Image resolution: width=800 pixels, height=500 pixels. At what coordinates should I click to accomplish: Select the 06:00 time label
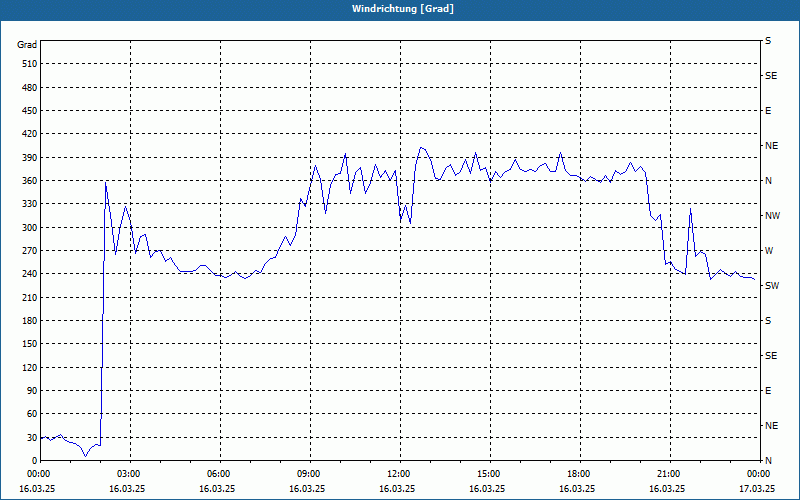pos(217,474)
